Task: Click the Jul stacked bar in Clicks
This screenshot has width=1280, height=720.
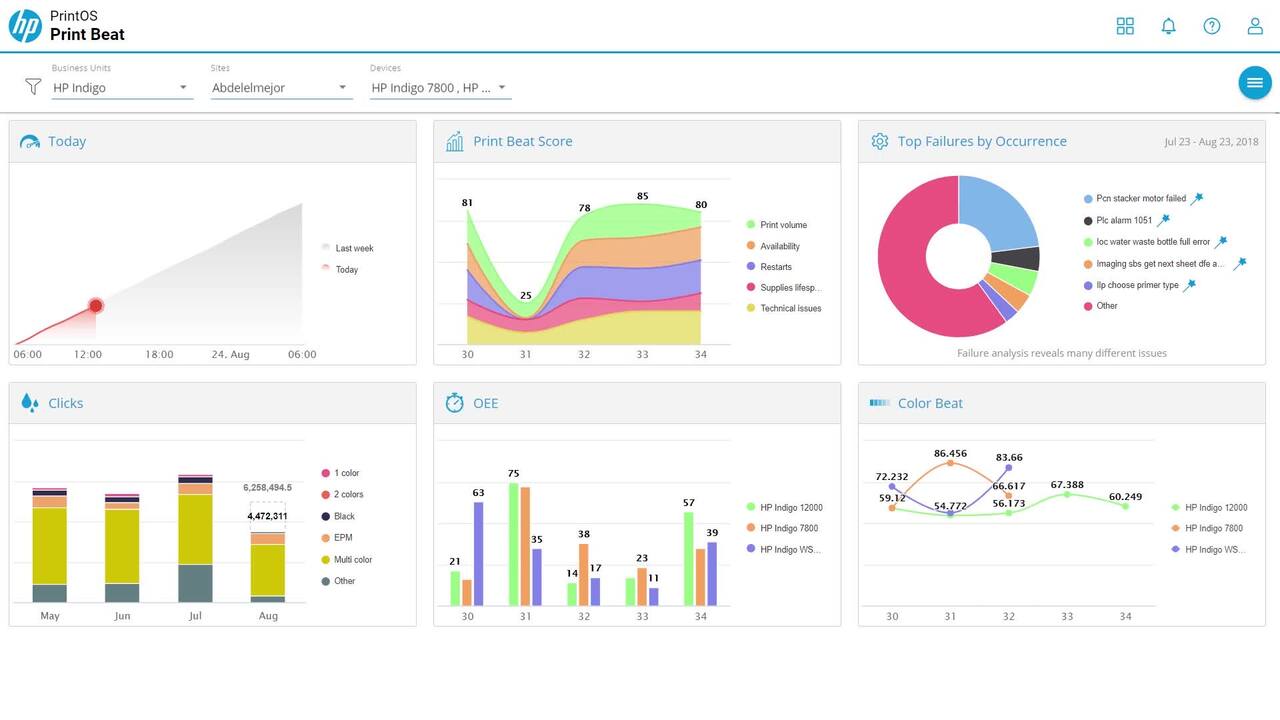Action: [195, 539]
